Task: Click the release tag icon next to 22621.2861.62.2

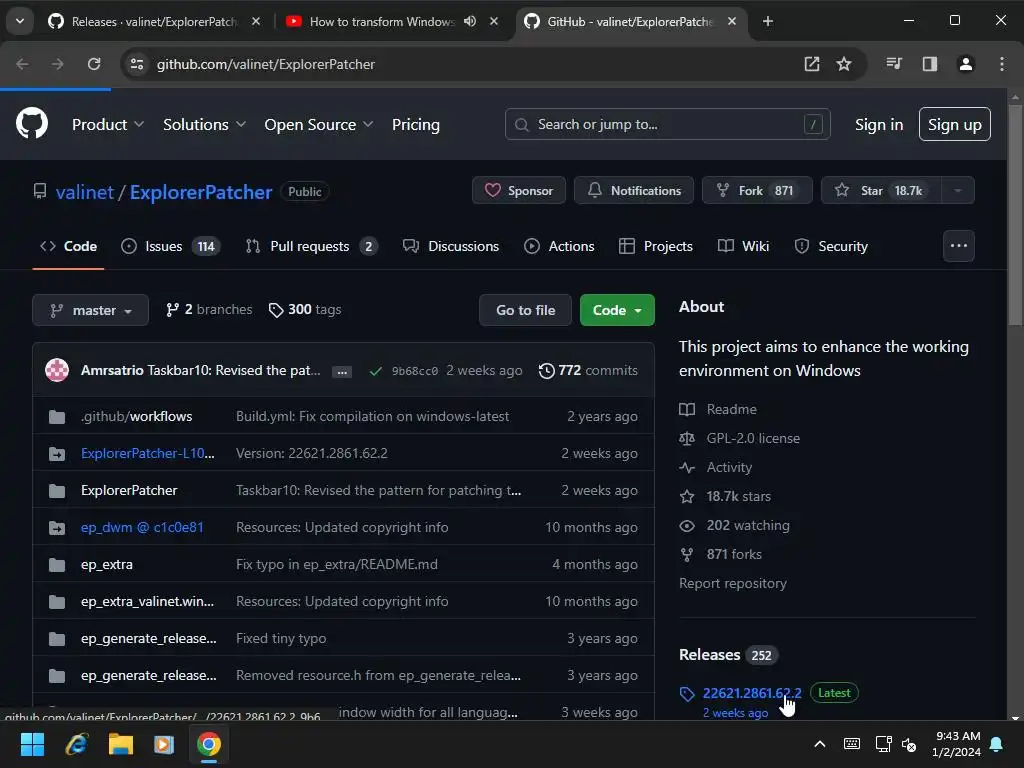Action: [x=687, y=694]
